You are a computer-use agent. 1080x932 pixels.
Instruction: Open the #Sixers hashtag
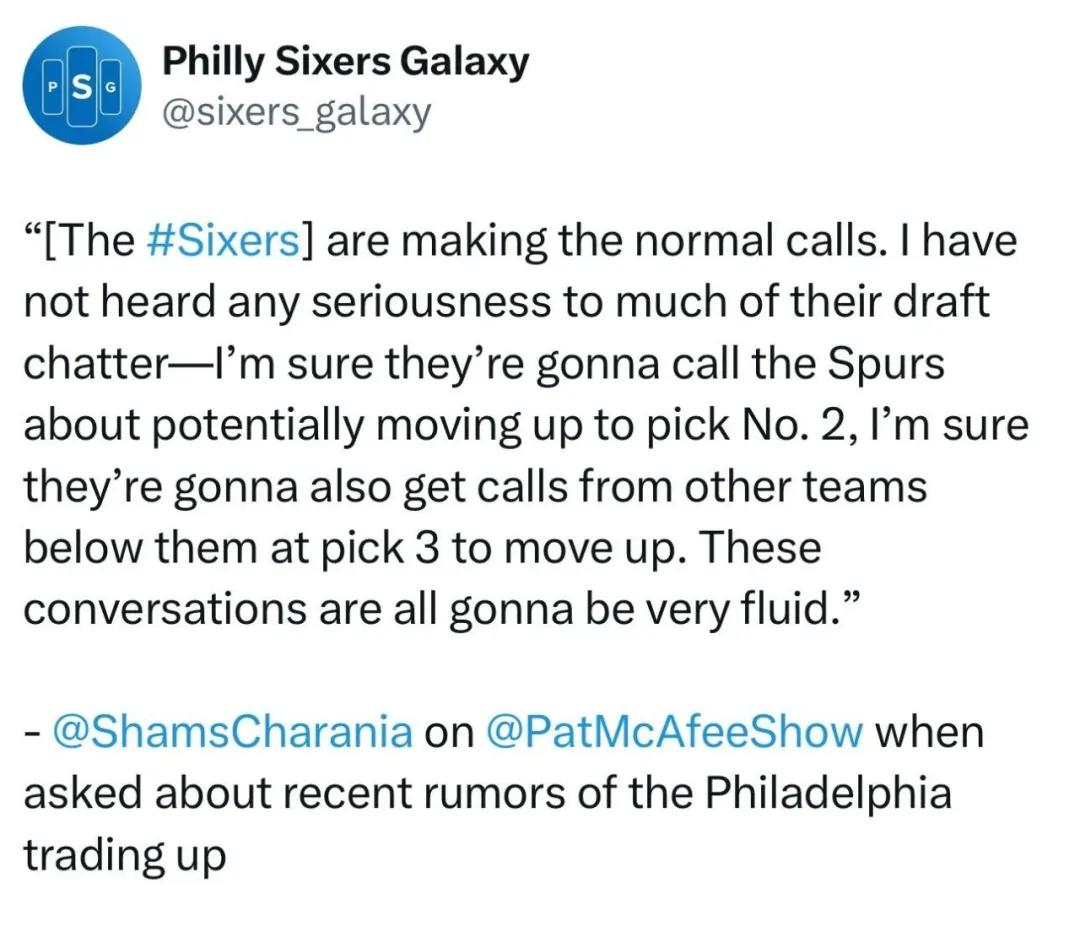pos(224,241)
